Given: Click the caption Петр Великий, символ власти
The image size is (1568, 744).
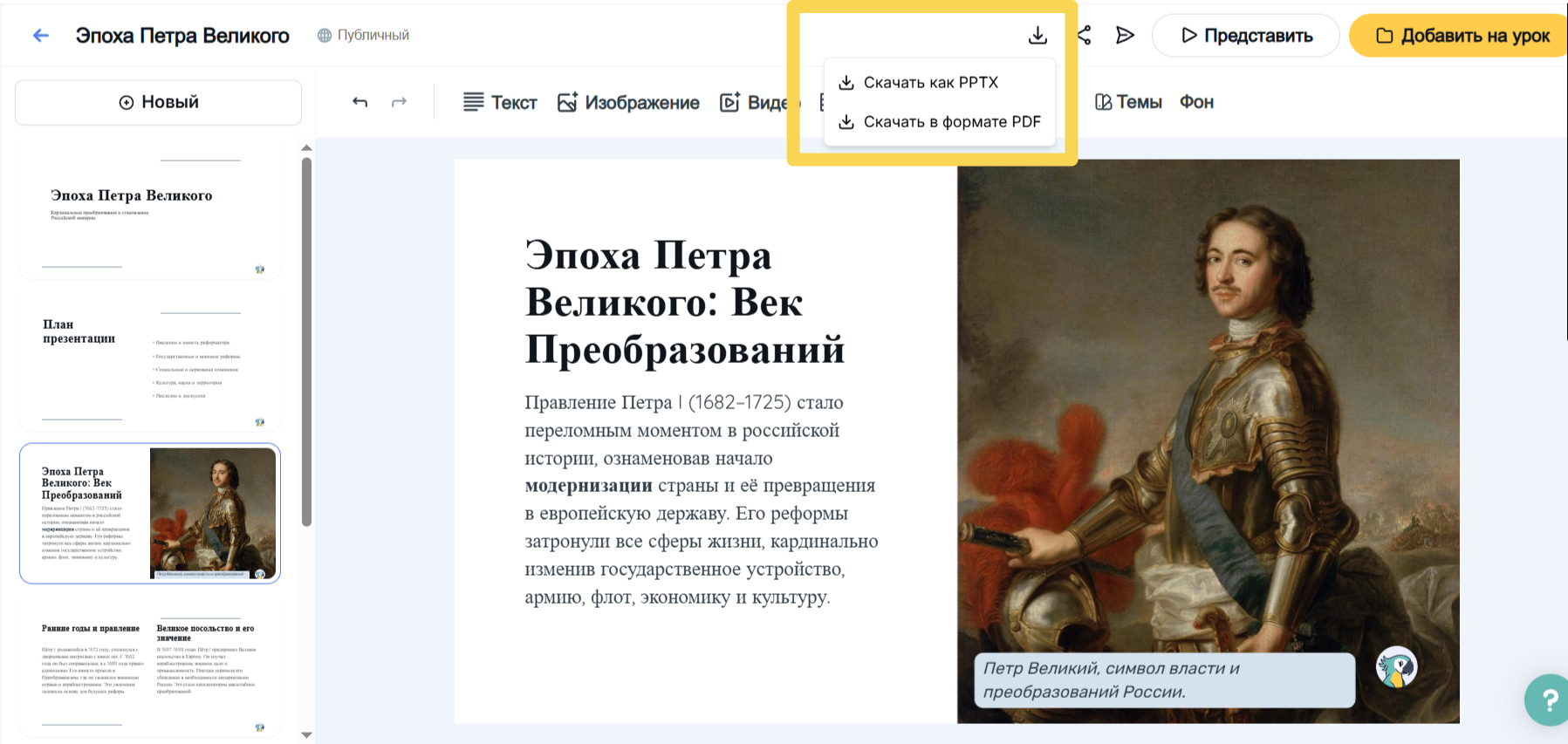Looking at the screenshot, I should click(x=1164, y=680).
